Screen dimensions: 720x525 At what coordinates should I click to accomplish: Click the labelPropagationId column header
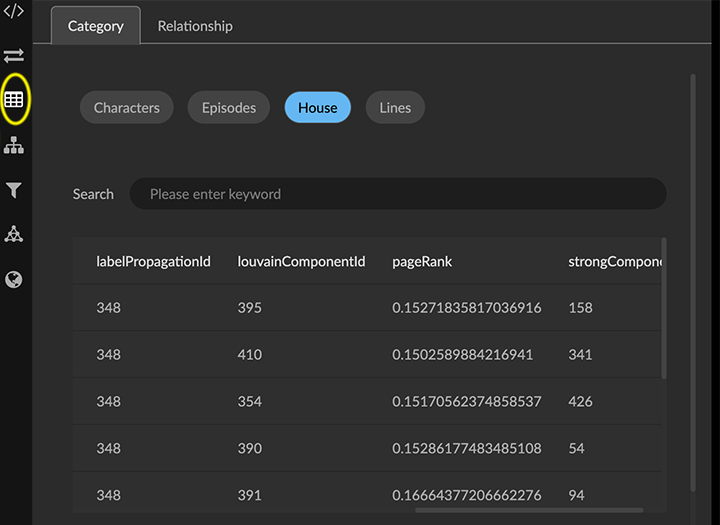click(x=153, y=261)
